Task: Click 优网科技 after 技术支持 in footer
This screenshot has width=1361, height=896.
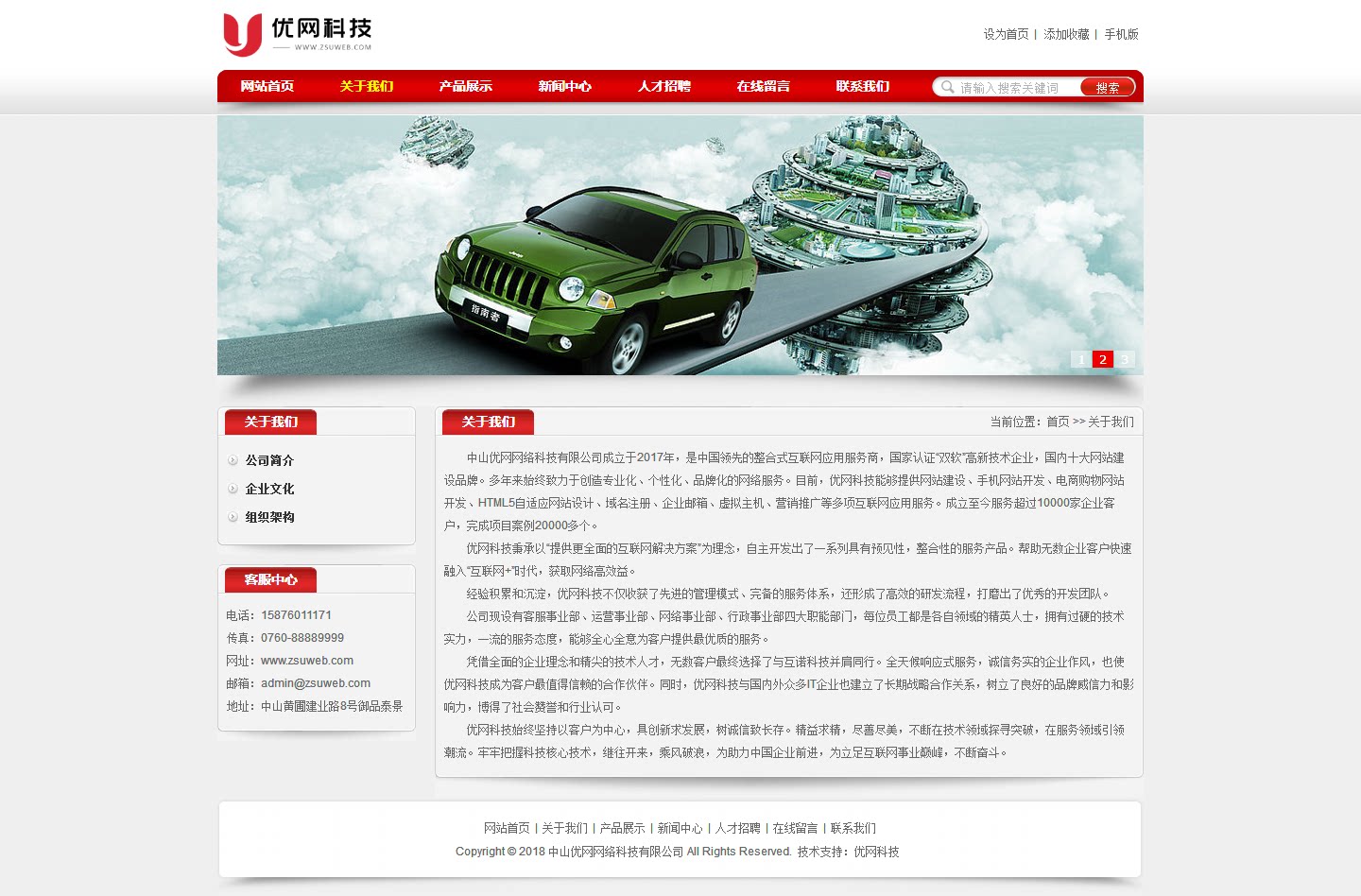Action: coord(876,852)
